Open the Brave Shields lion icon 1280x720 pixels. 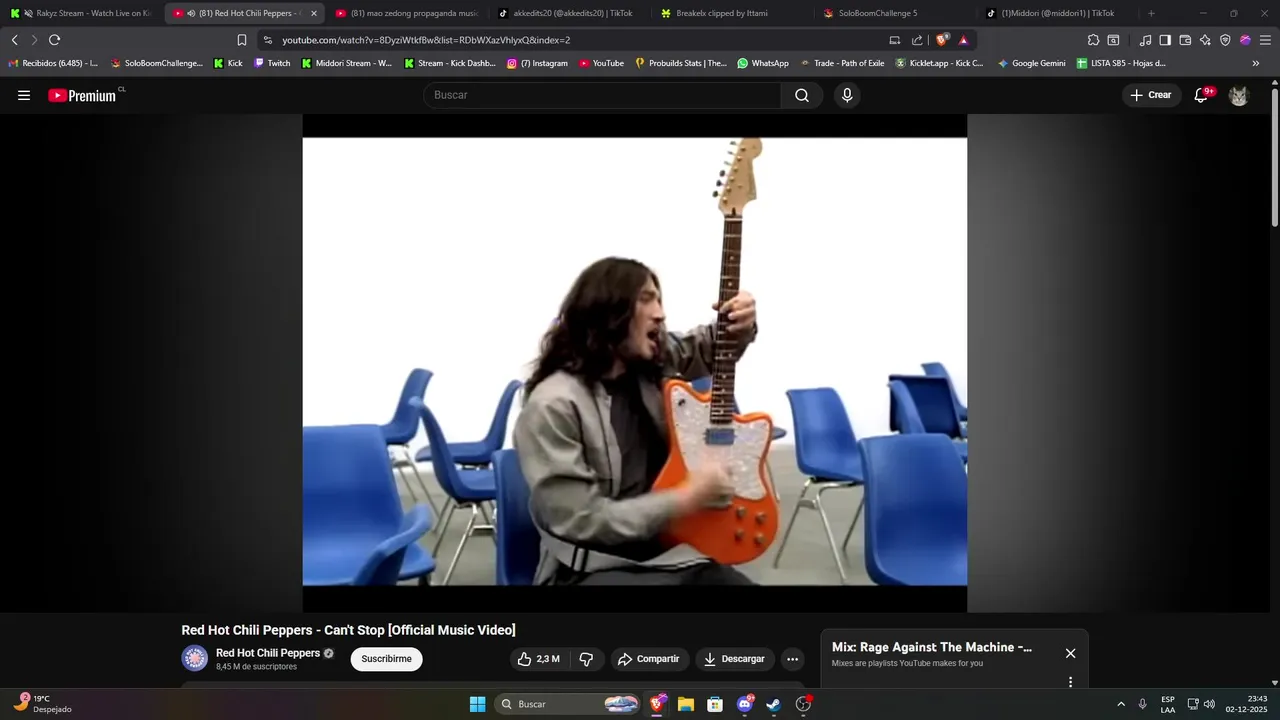(x=942, y=40)
